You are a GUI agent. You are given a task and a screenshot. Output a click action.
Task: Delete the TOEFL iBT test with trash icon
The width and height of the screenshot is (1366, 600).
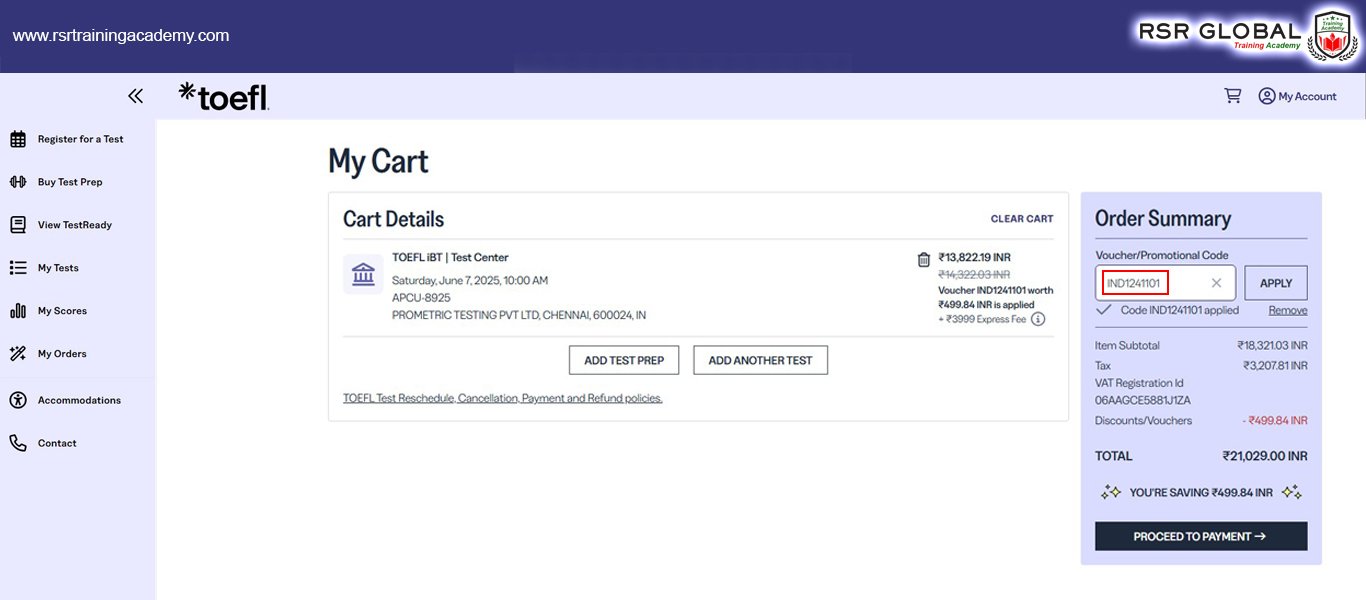pyautogui.click(x=924, y=260)
